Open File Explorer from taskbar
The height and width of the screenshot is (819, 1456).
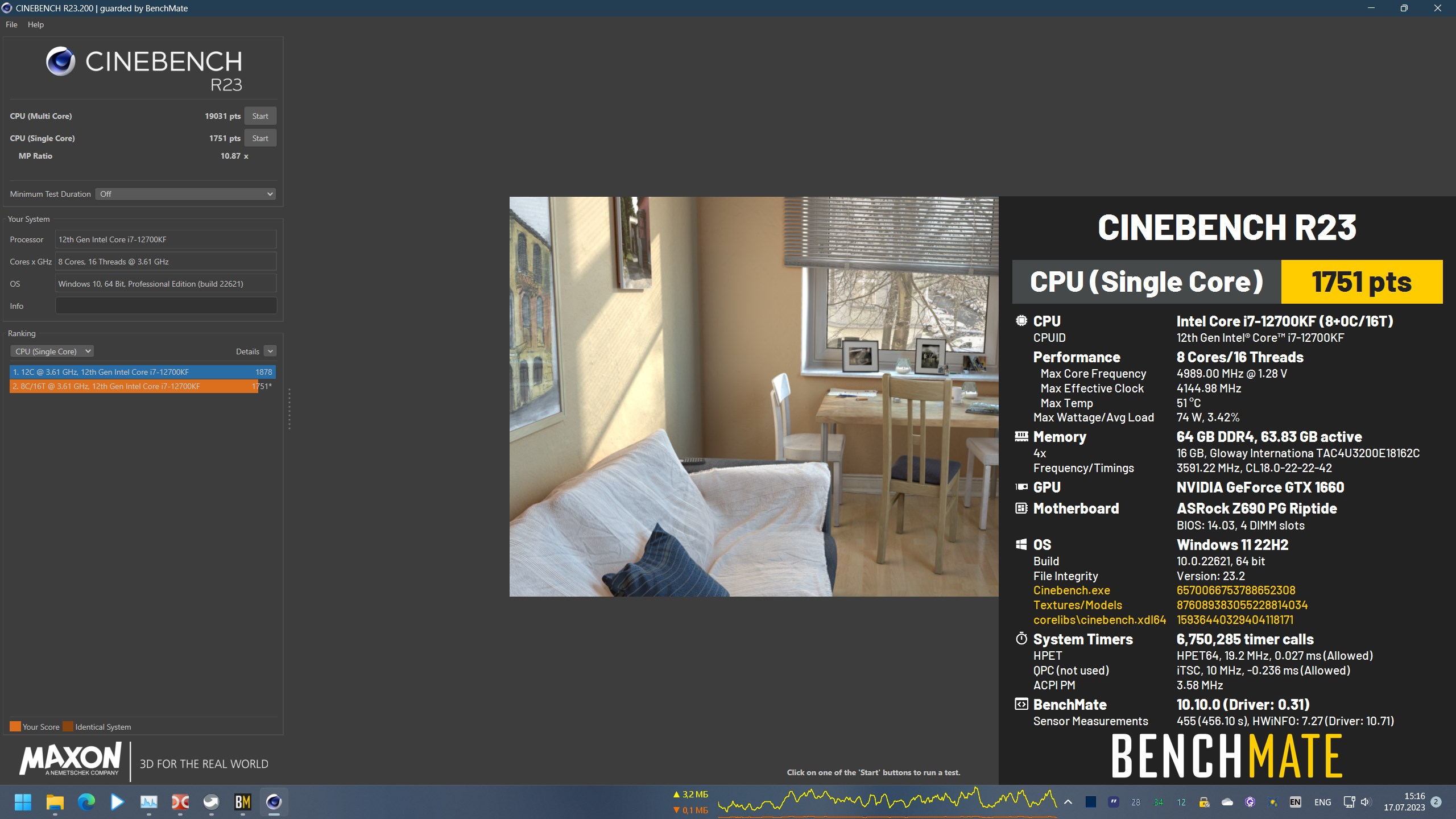click(x=55, y=802)
